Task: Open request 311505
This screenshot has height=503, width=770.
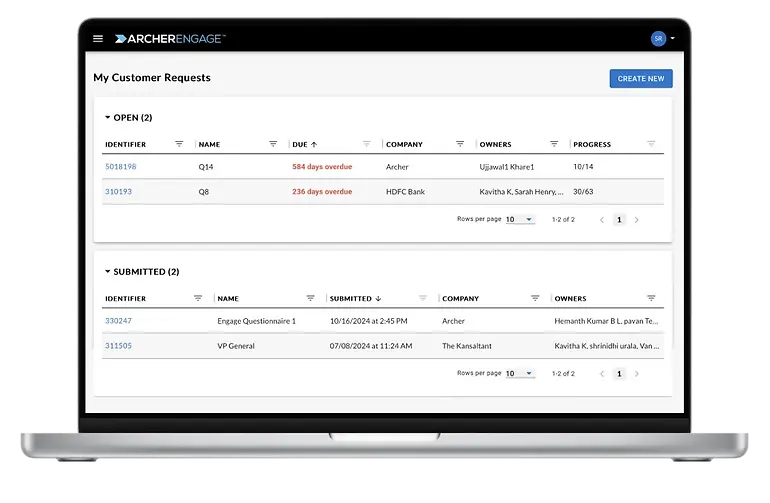Action: (118, 346)
